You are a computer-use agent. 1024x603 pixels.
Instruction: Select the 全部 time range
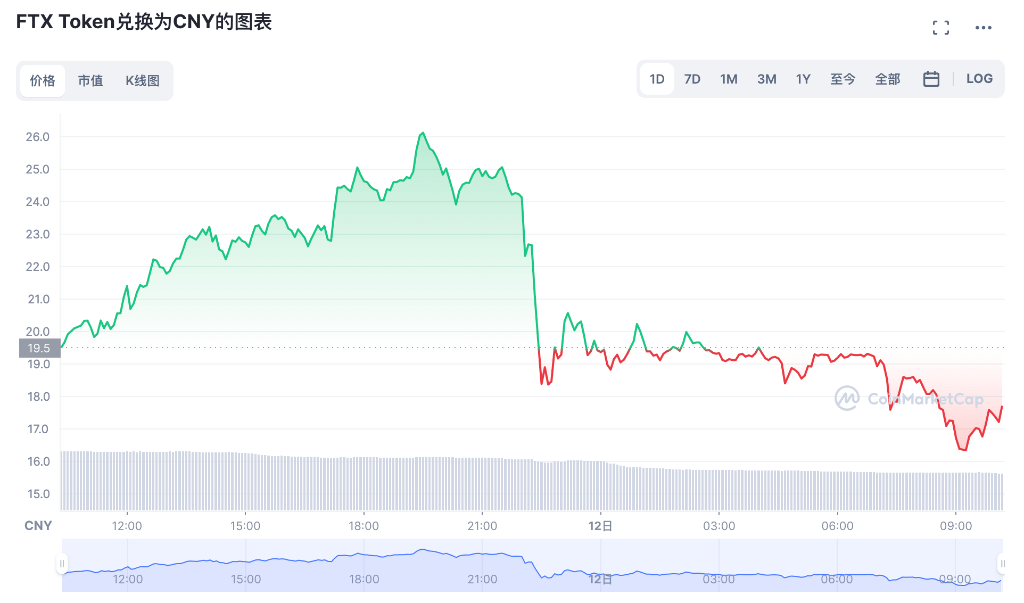(x=887, y=79)
